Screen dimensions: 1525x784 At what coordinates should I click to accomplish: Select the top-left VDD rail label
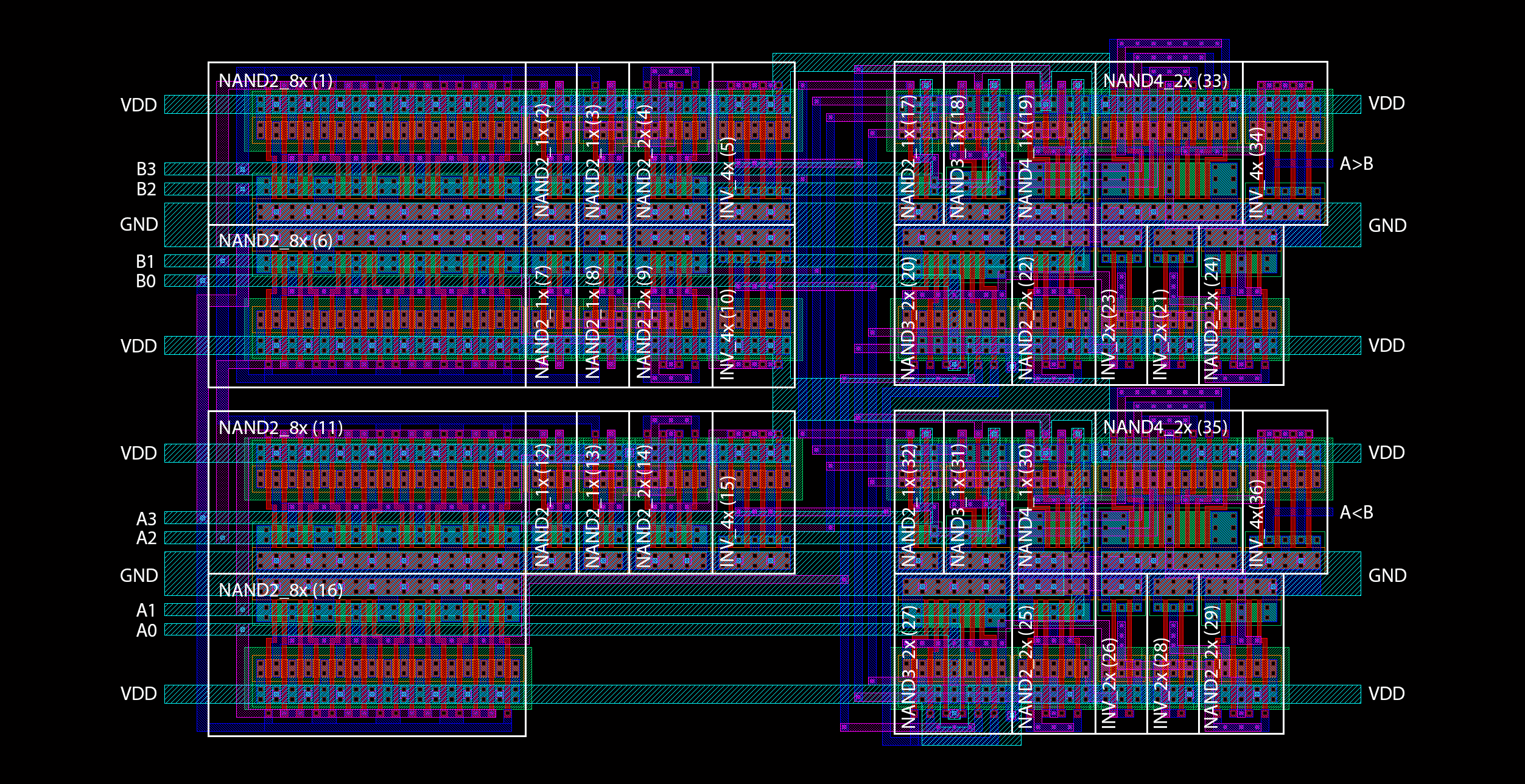[139, 105]
